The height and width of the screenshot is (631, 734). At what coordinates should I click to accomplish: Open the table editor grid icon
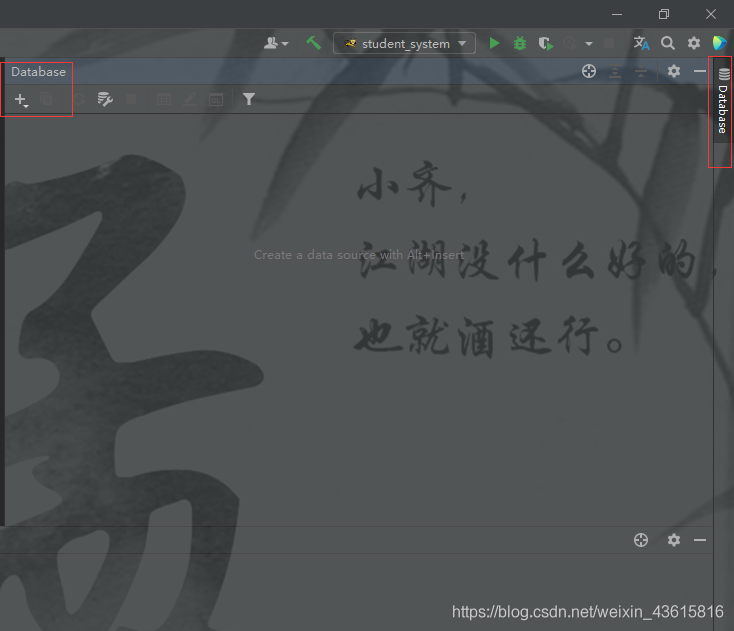[164, 99]
